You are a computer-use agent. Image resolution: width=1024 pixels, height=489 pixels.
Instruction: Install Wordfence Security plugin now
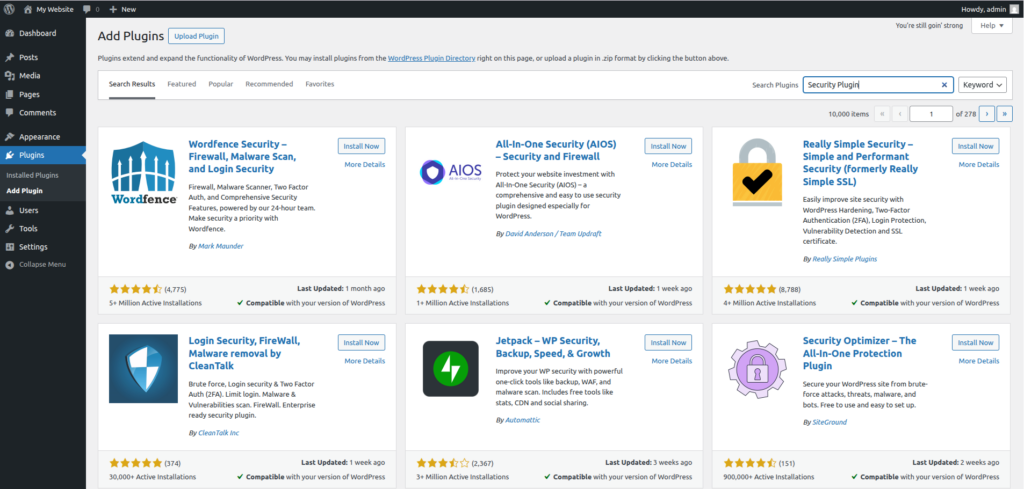click(361, 146)
